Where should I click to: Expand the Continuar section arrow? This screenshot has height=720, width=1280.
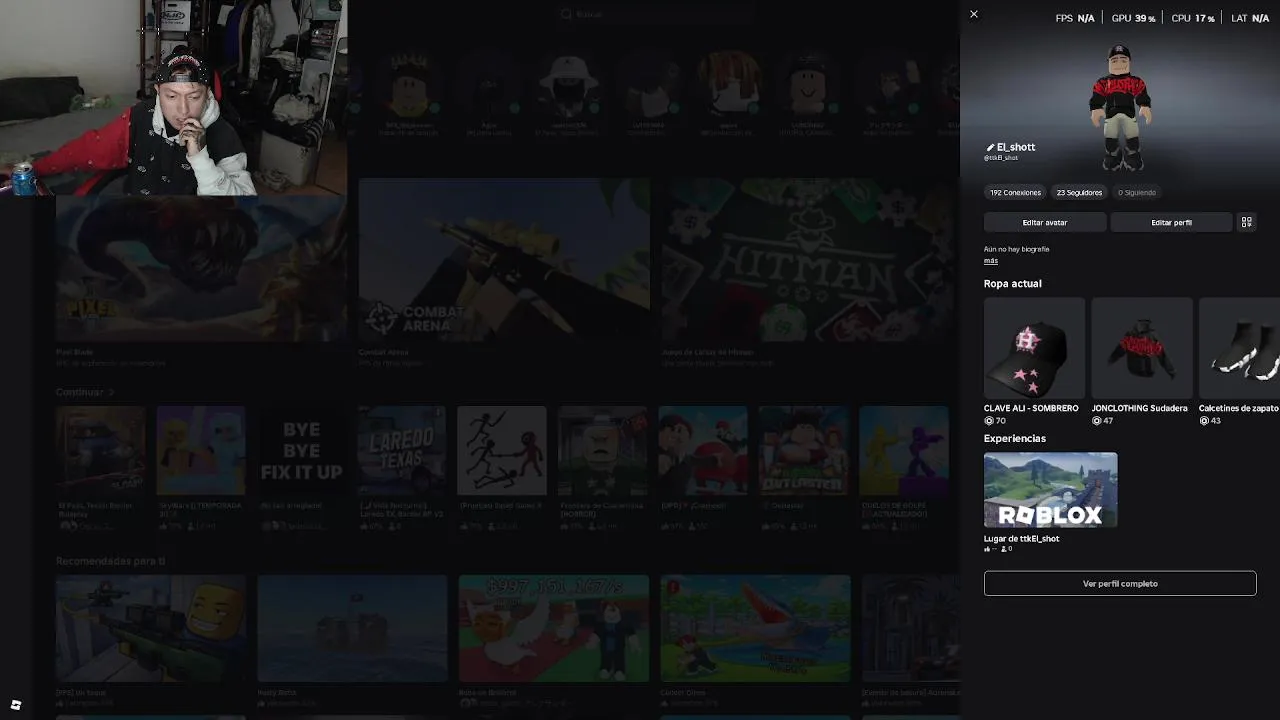pyautogui.click(x=111, y=392)
